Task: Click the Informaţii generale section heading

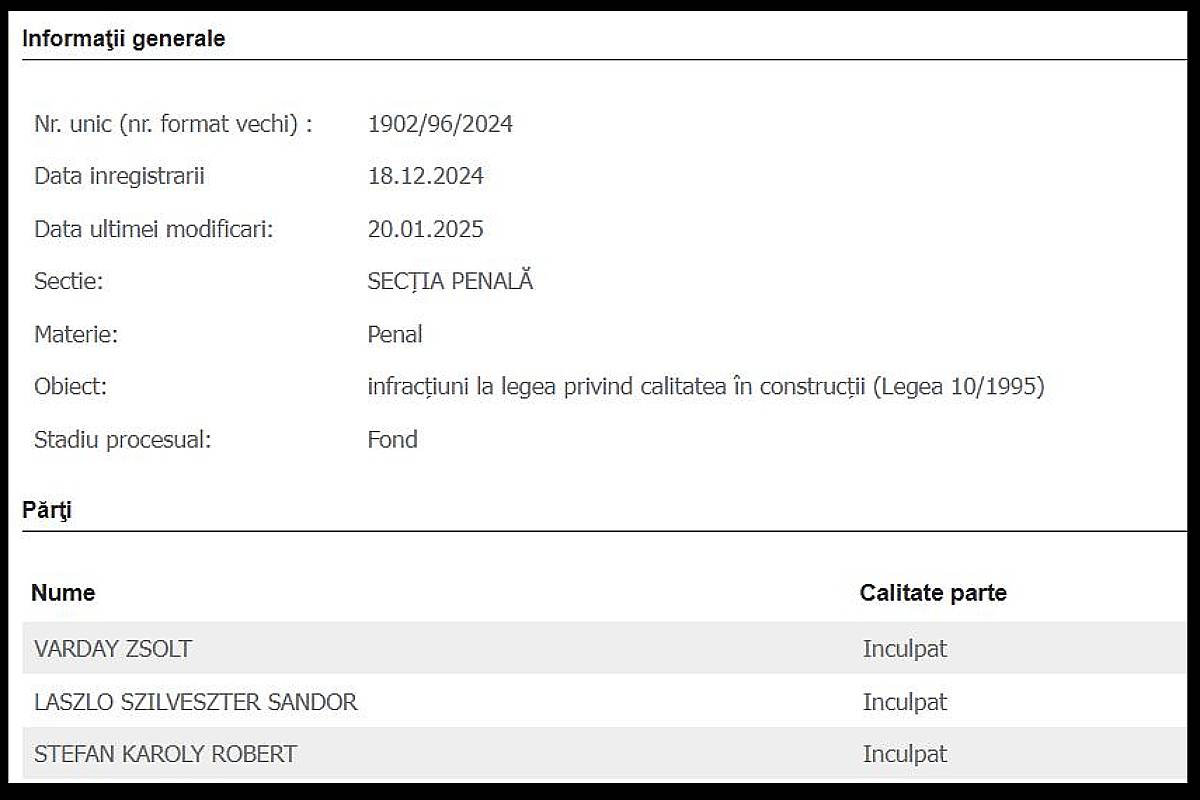Action: 124,39
